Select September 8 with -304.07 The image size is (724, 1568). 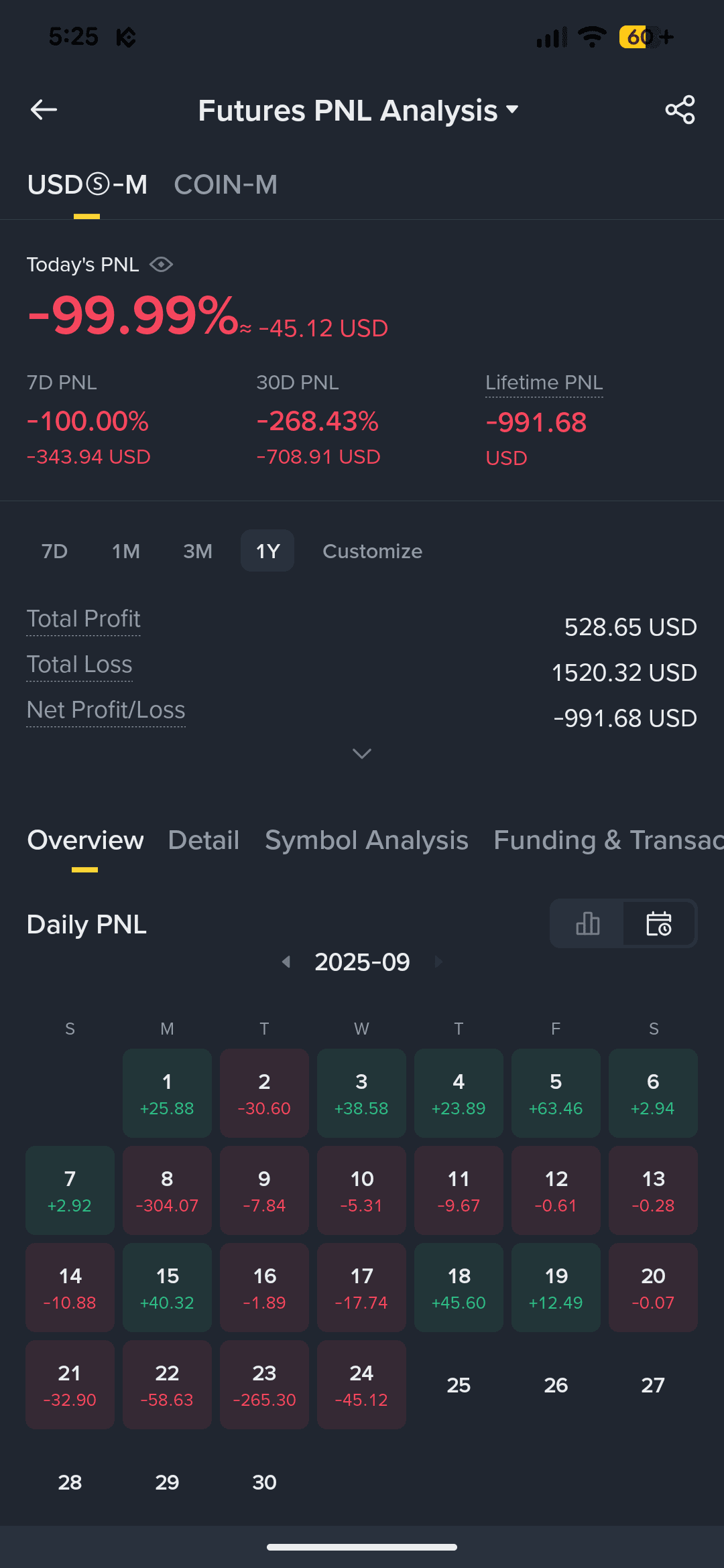[x=167, y=1191]
